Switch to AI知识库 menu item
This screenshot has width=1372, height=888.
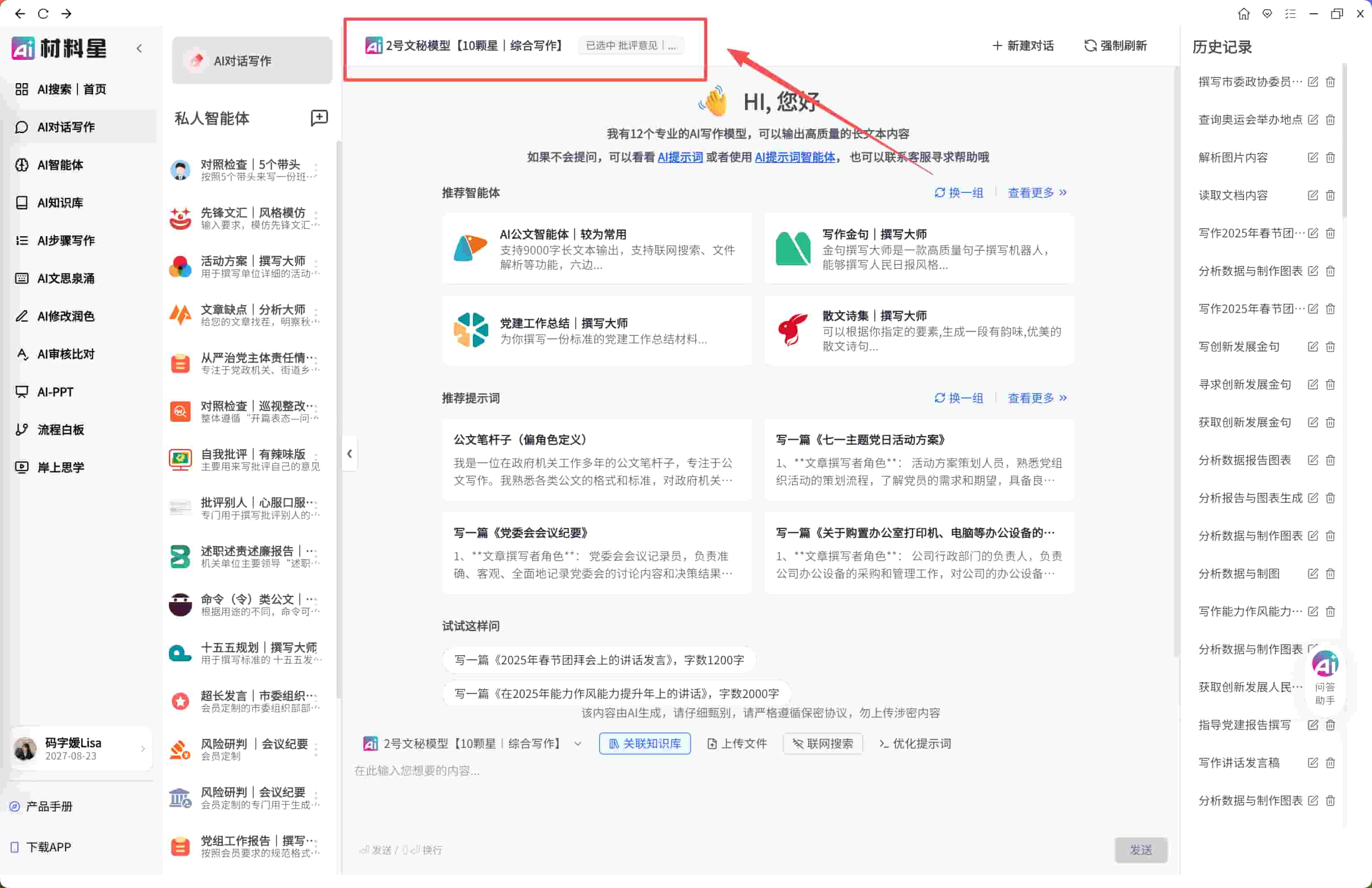60,203
